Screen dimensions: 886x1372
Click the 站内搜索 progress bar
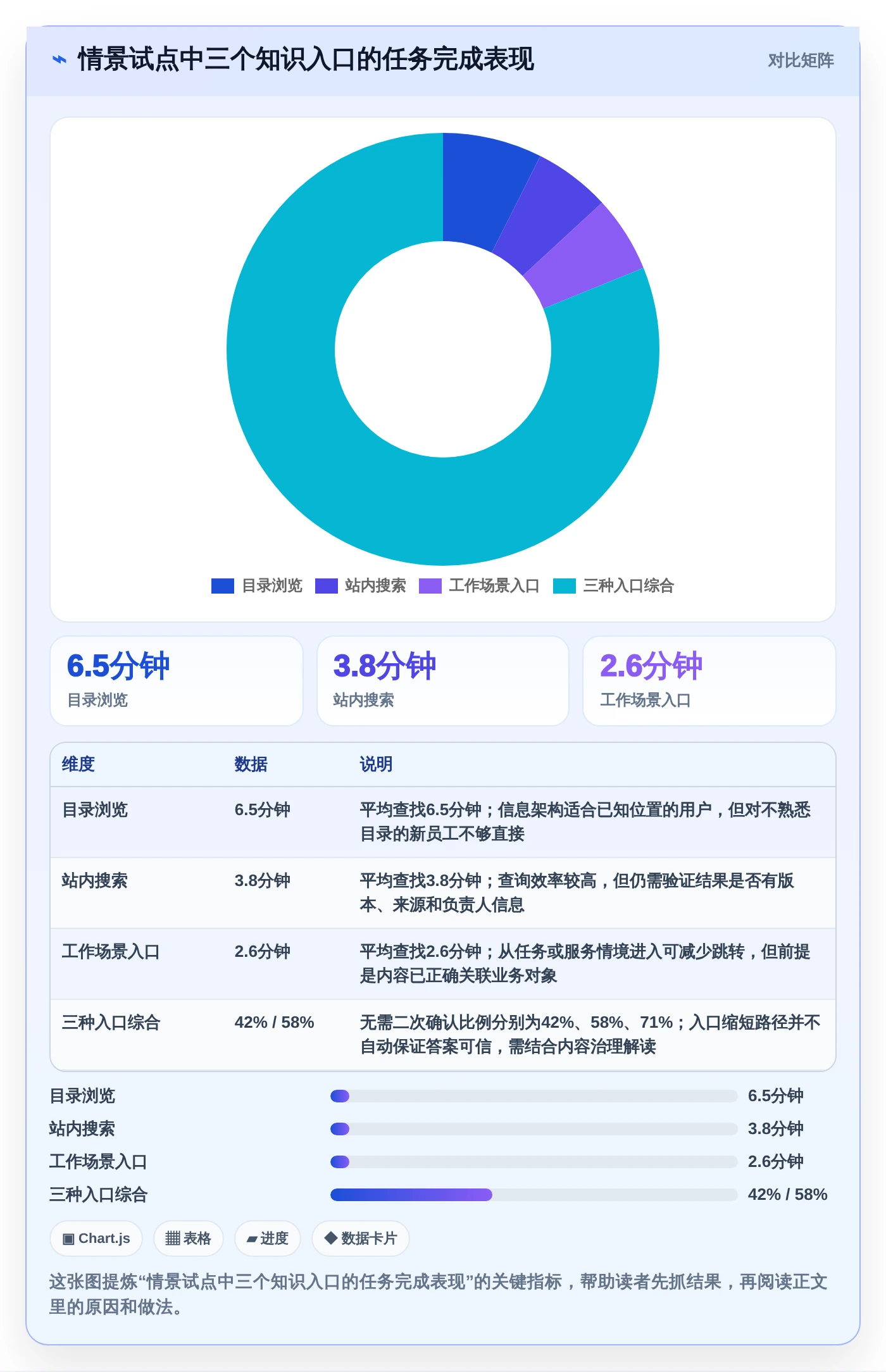click(x=534, y=1129)
